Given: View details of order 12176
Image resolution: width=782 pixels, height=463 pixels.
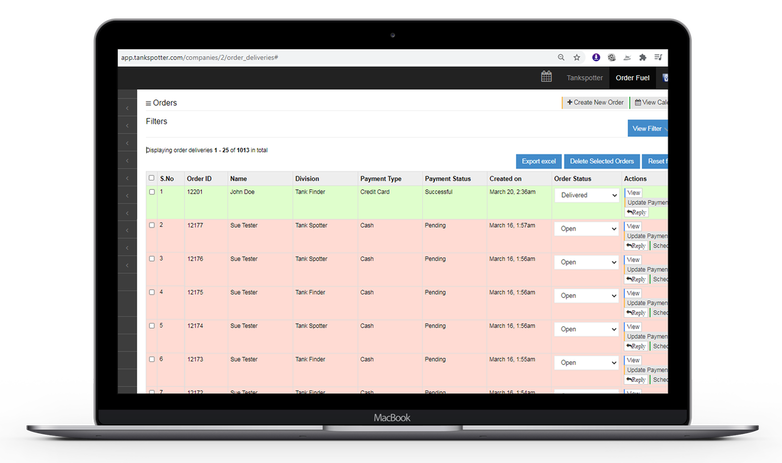Looking at the screenshot, I should (633, 259).
